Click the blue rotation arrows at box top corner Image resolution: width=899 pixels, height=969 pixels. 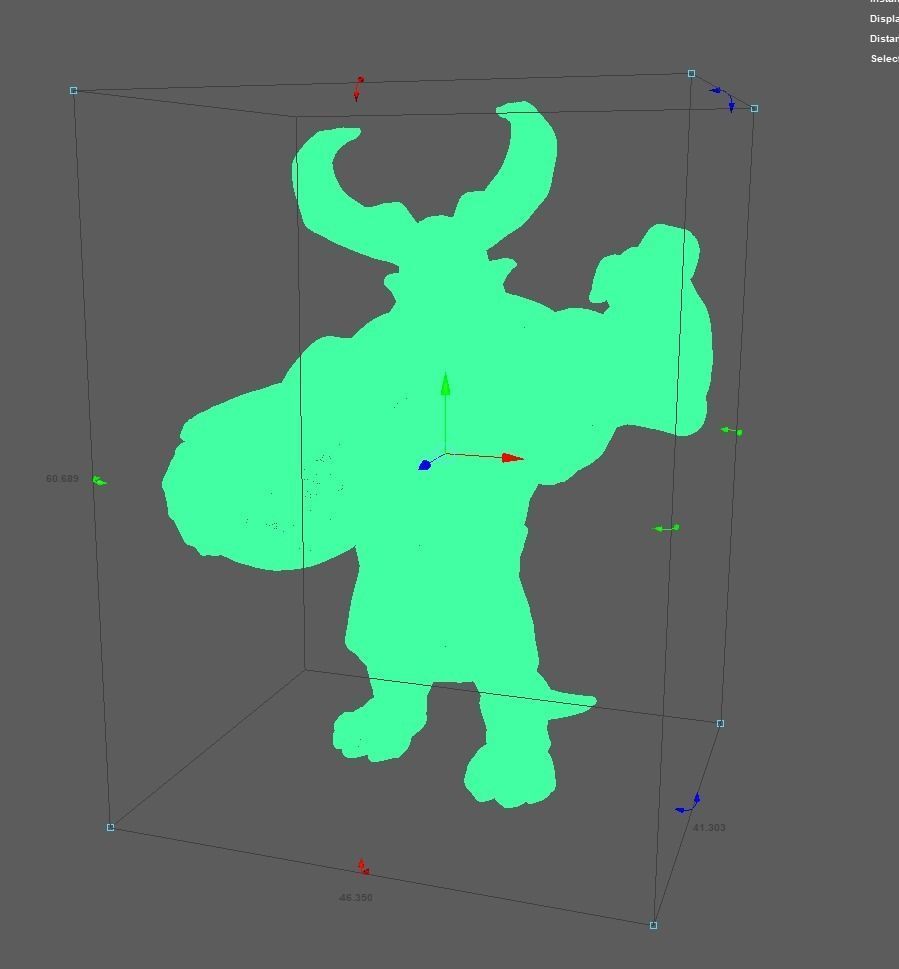(x=723, y=98)
